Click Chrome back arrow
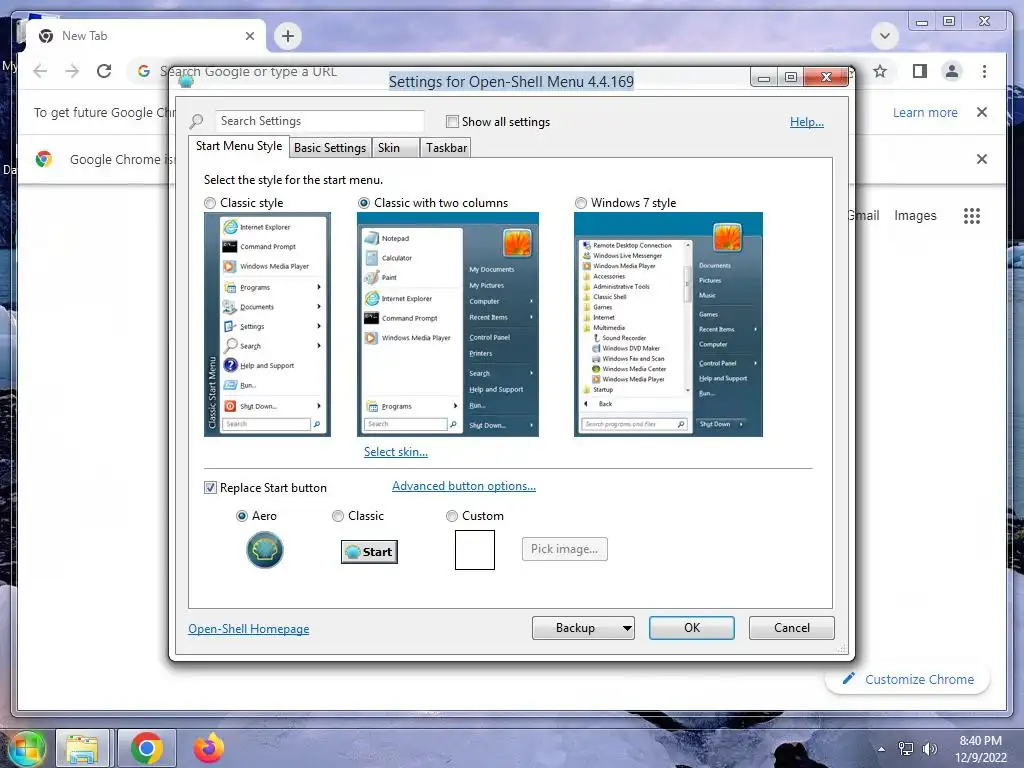 pos(40,71)
